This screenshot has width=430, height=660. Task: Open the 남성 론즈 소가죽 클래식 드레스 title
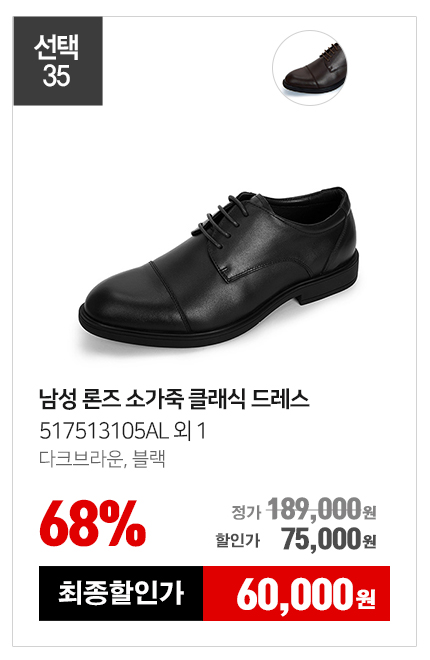tap(174, 399)
